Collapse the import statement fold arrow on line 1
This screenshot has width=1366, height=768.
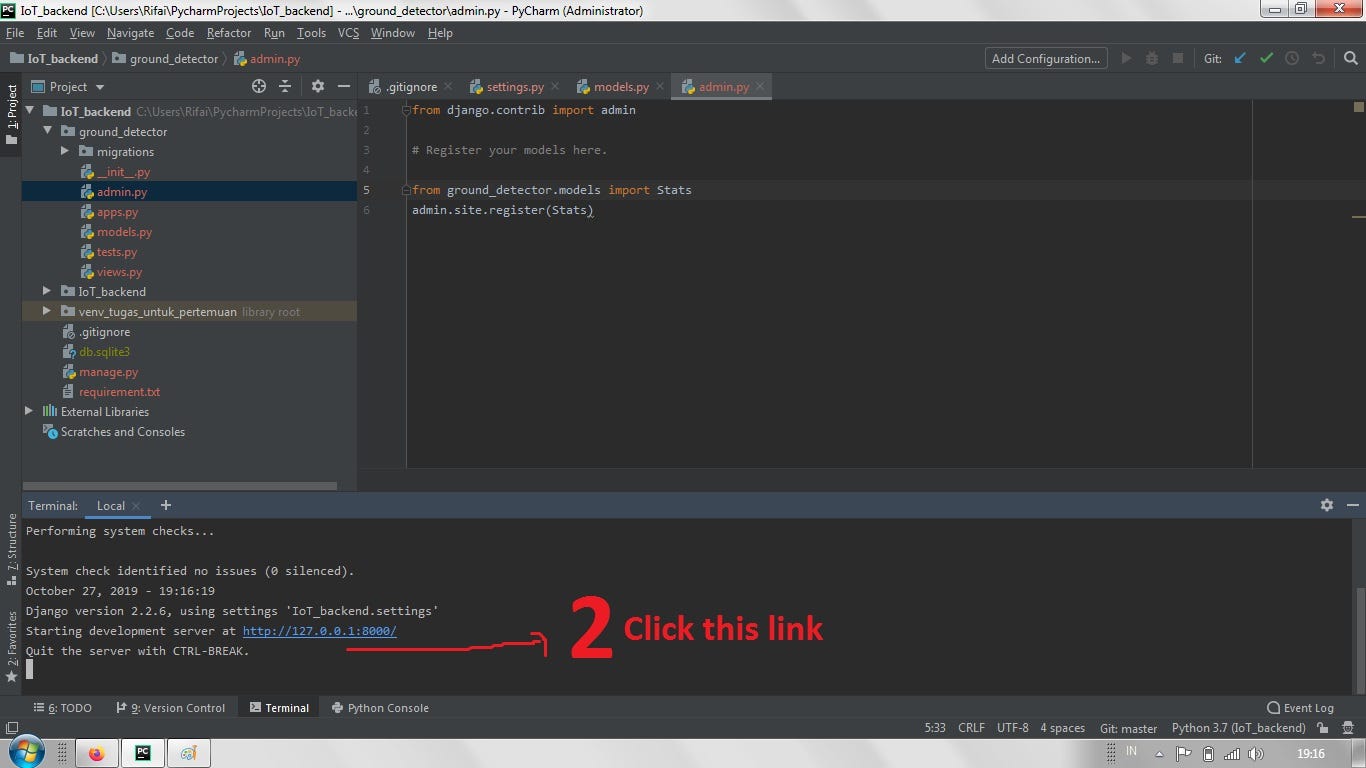(406, 109)
